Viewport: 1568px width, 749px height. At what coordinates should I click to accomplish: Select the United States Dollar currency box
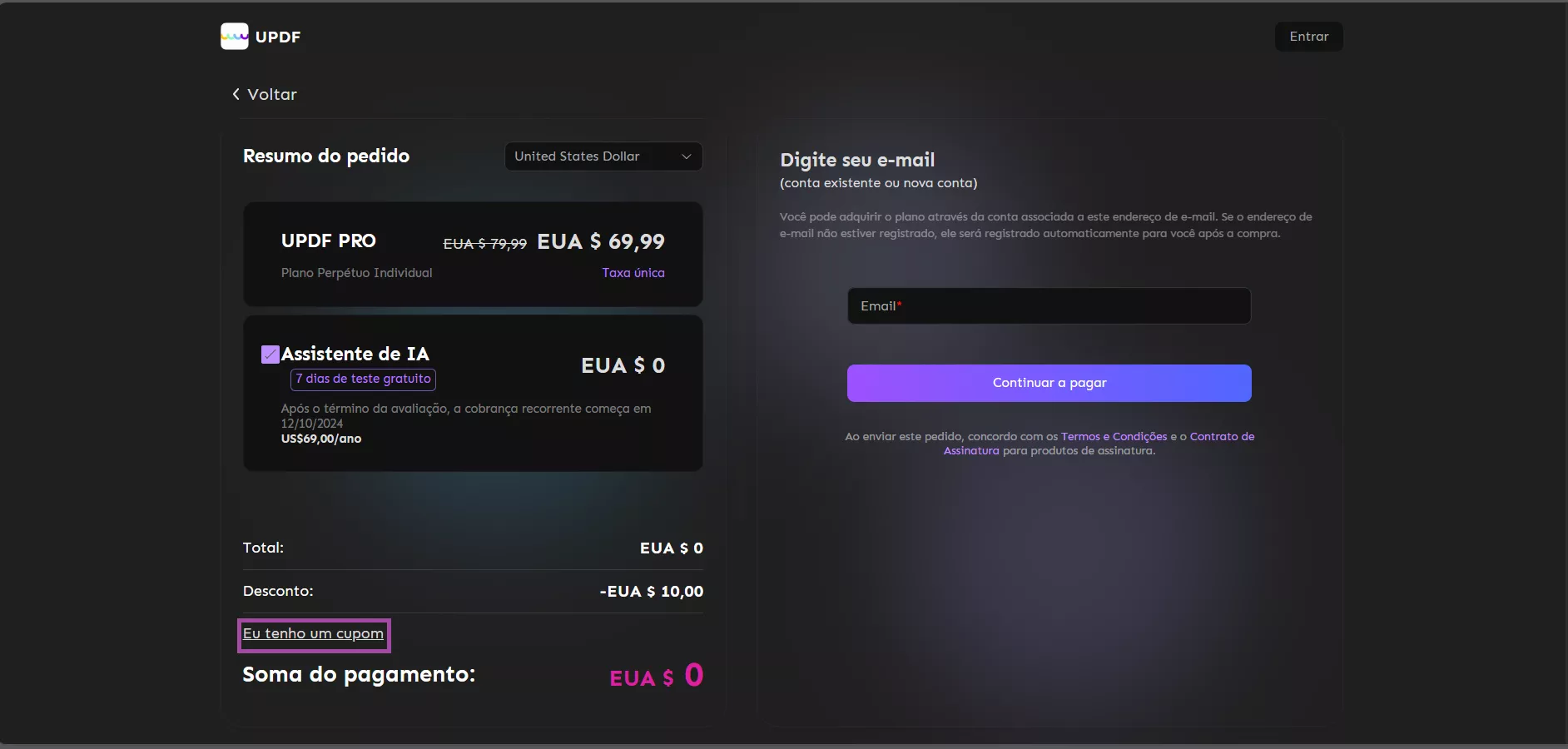(591, 156)
